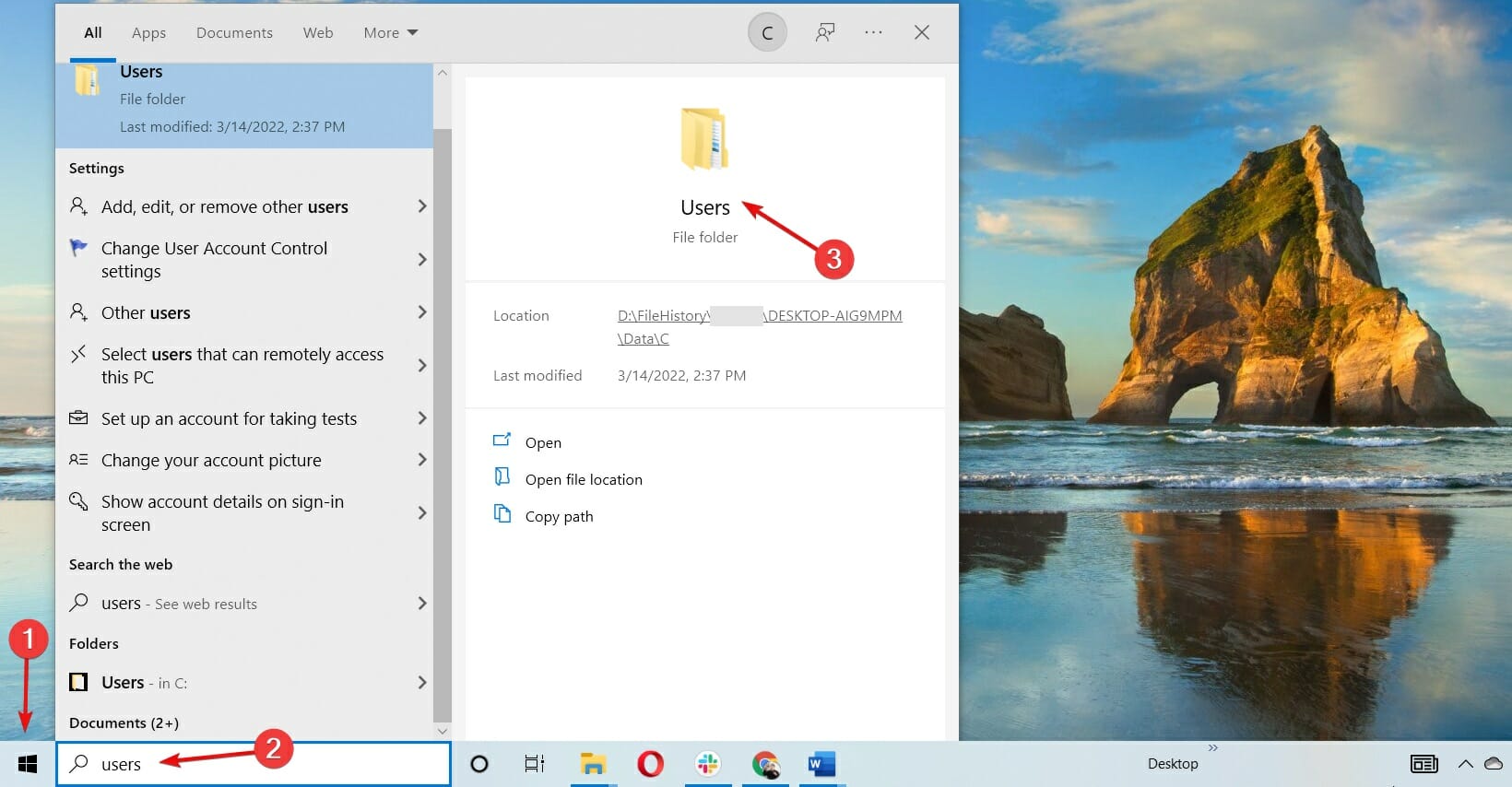Select Change User Account Control settings
This screenshot has height=787, width=1512.
(x=214, y=260)
